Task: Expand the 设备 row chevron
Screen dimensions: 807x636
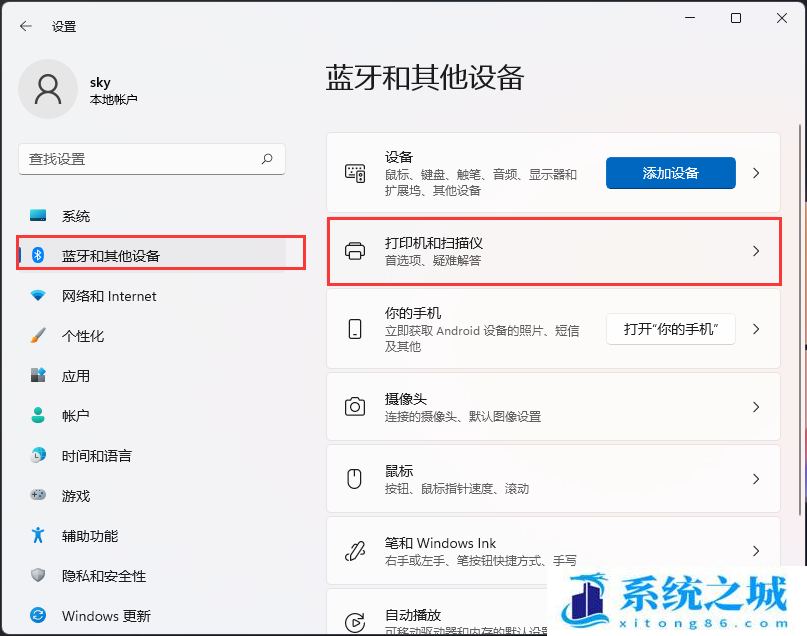Action: pyautogui.click(x=756, y=173)
